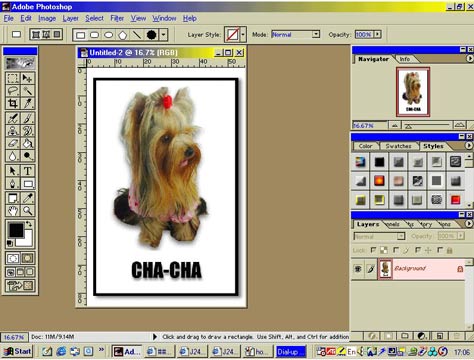
Task: Select the Hand tool
Action: coord(13,211)
